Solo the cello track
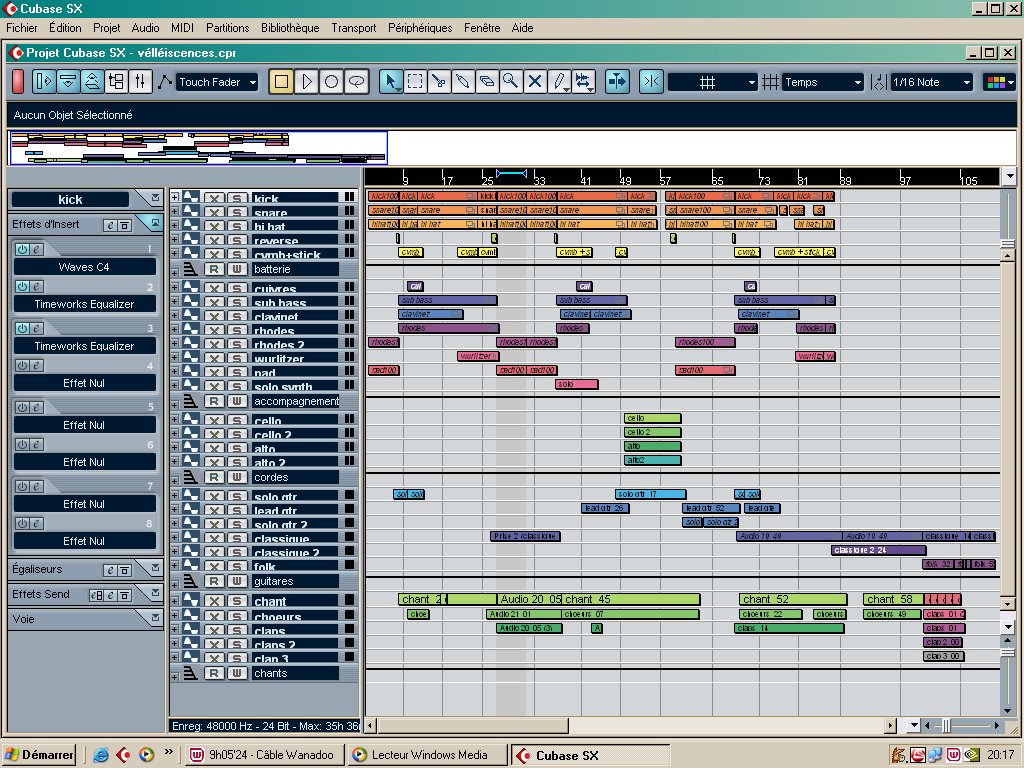 coord(237,420)
